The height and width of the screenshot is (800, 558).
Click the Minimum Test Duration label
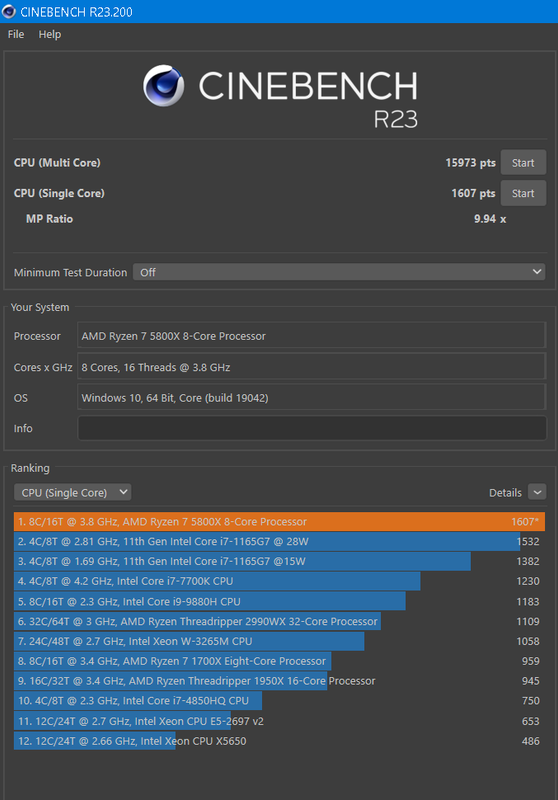click(70, 272)
